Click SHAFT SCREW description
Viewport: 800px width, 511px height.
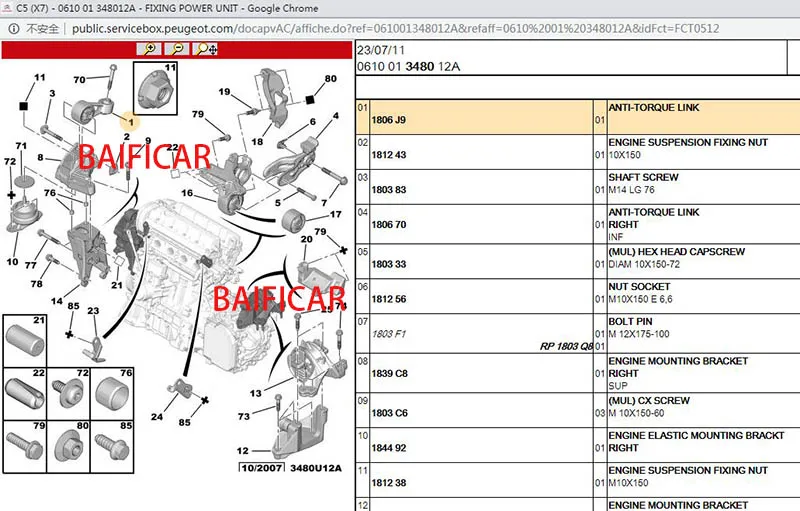point(643,177)
